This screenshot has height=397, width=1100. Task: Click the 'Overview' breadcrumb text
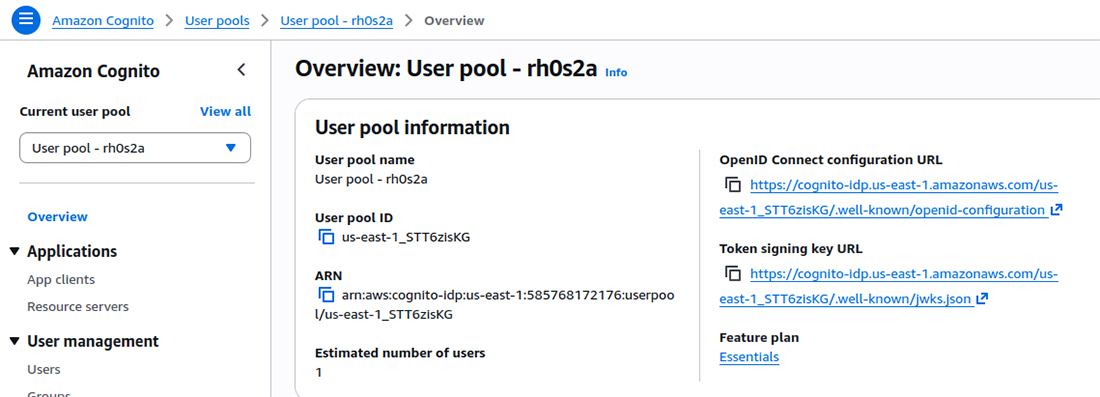tap(455, 20)
